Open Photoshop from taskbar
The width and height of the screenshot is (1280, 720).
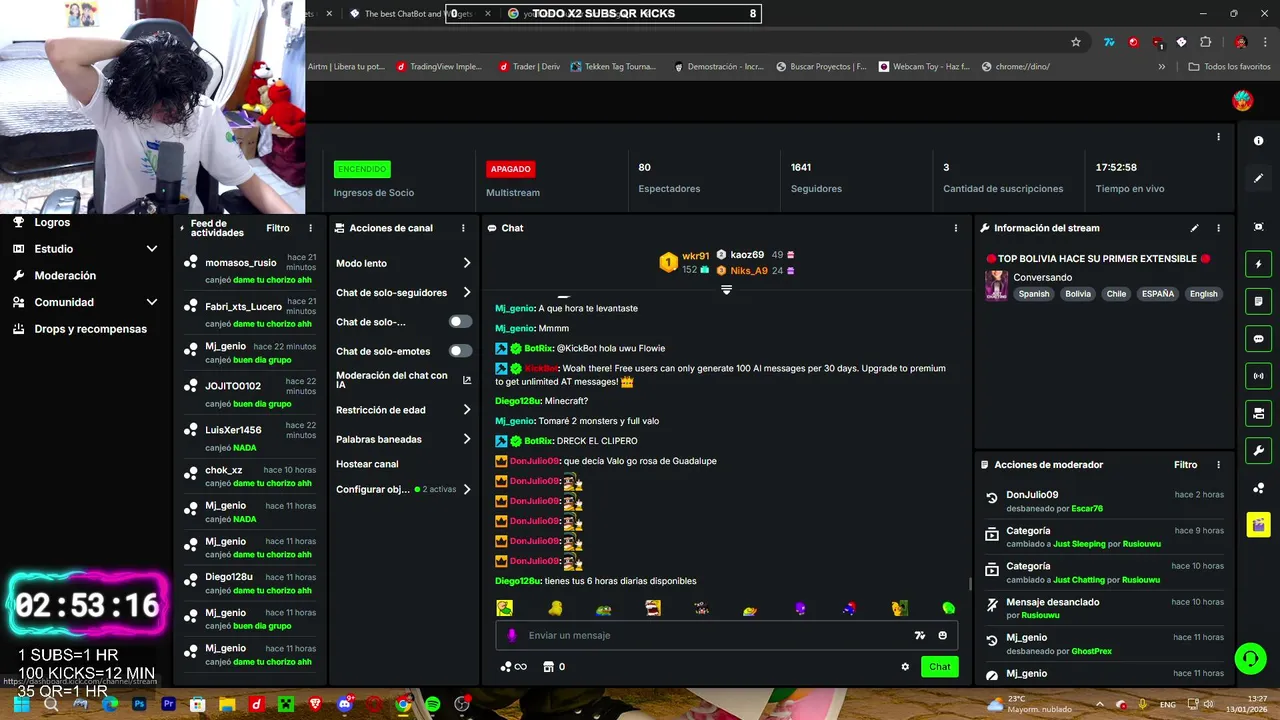(139, 704)
